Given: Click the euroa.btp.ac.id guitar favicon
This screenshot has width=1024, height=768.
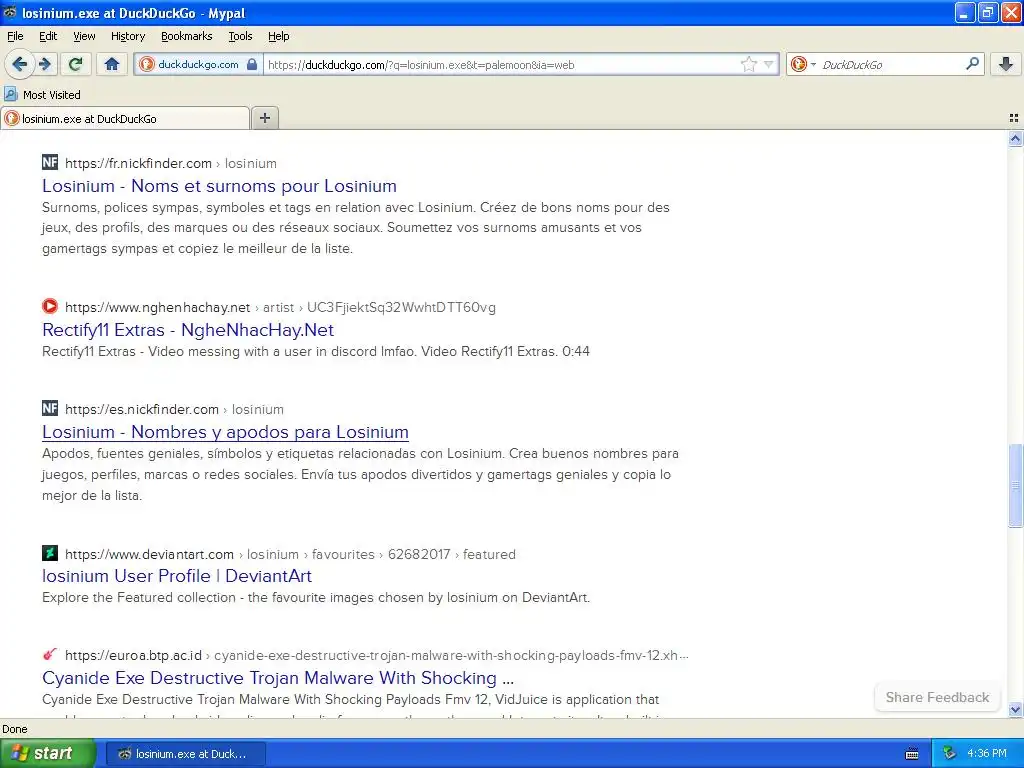Looking at the screenshot, I should point(50,654).
